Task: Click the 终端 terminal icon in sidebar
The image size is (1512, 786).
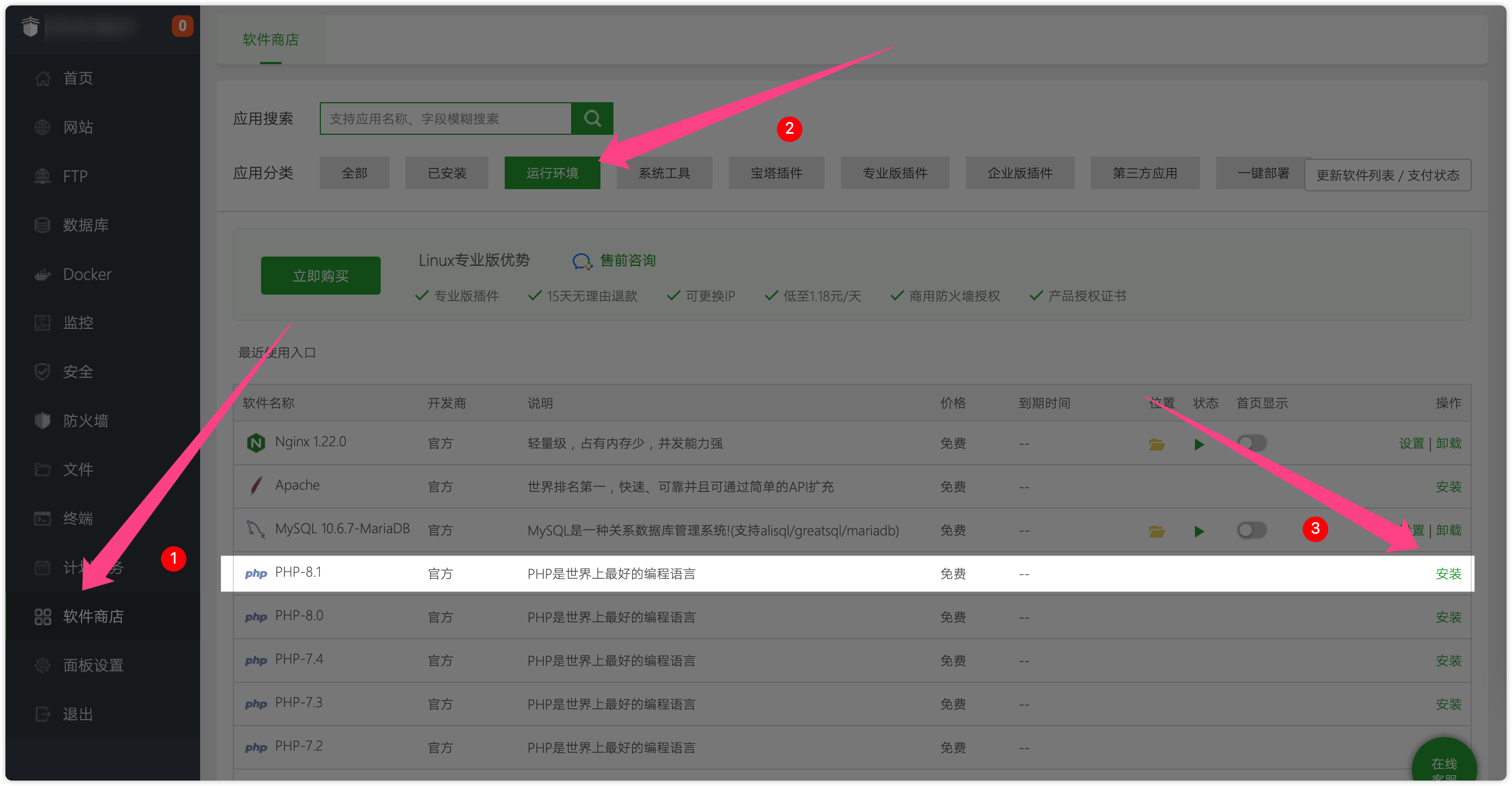Action: tap(42, 519)
